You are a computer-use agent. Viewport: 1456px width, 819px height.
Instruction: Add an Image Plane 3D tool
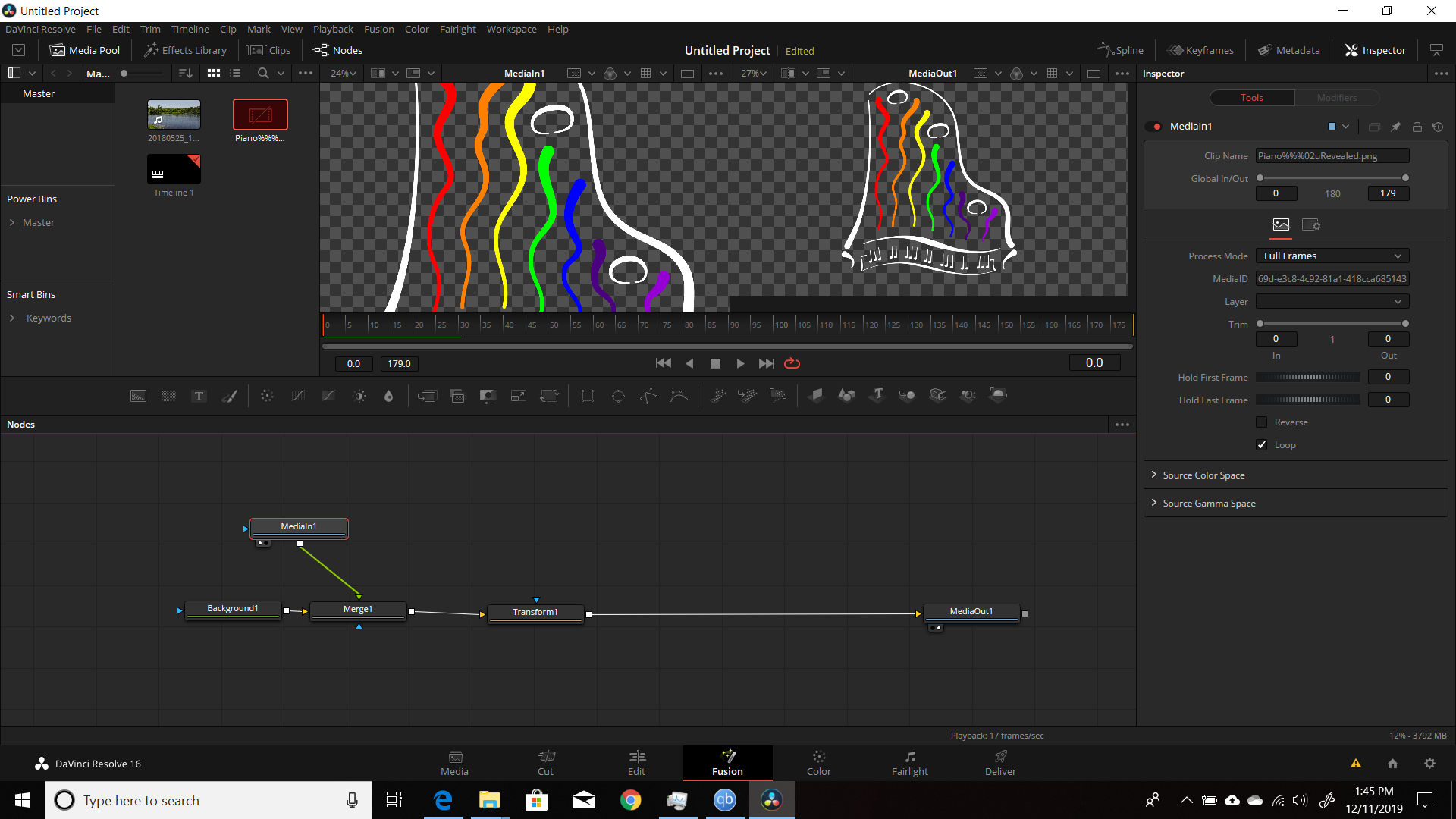pos(816,395)
